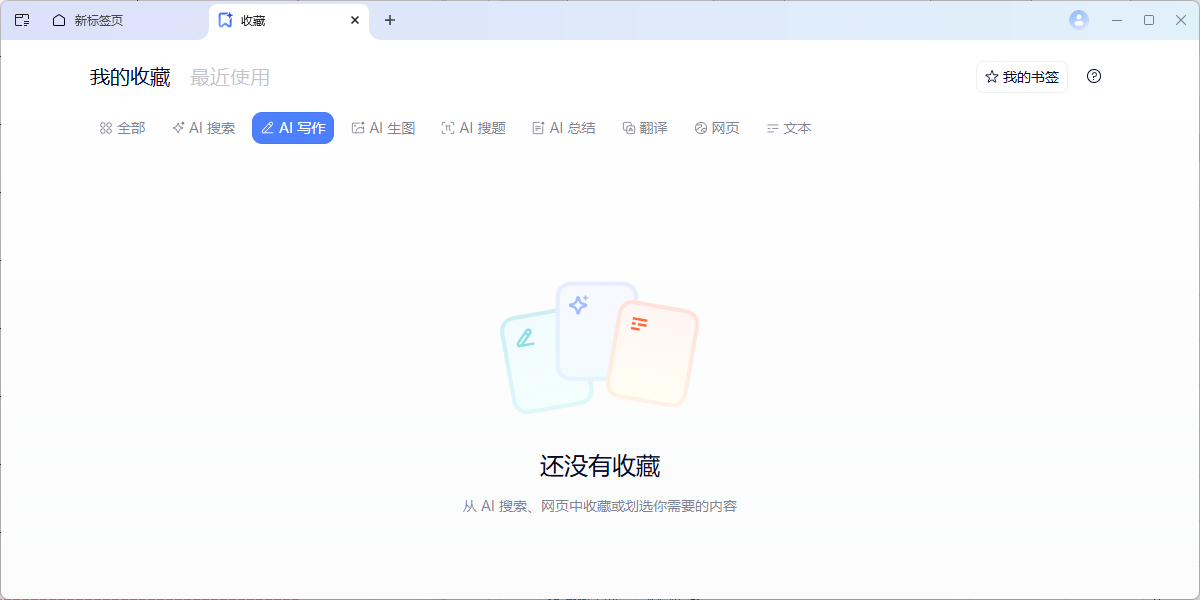Open the help question mark icon
This screenshot has width=1200, height=600.
click(1094, 77)
